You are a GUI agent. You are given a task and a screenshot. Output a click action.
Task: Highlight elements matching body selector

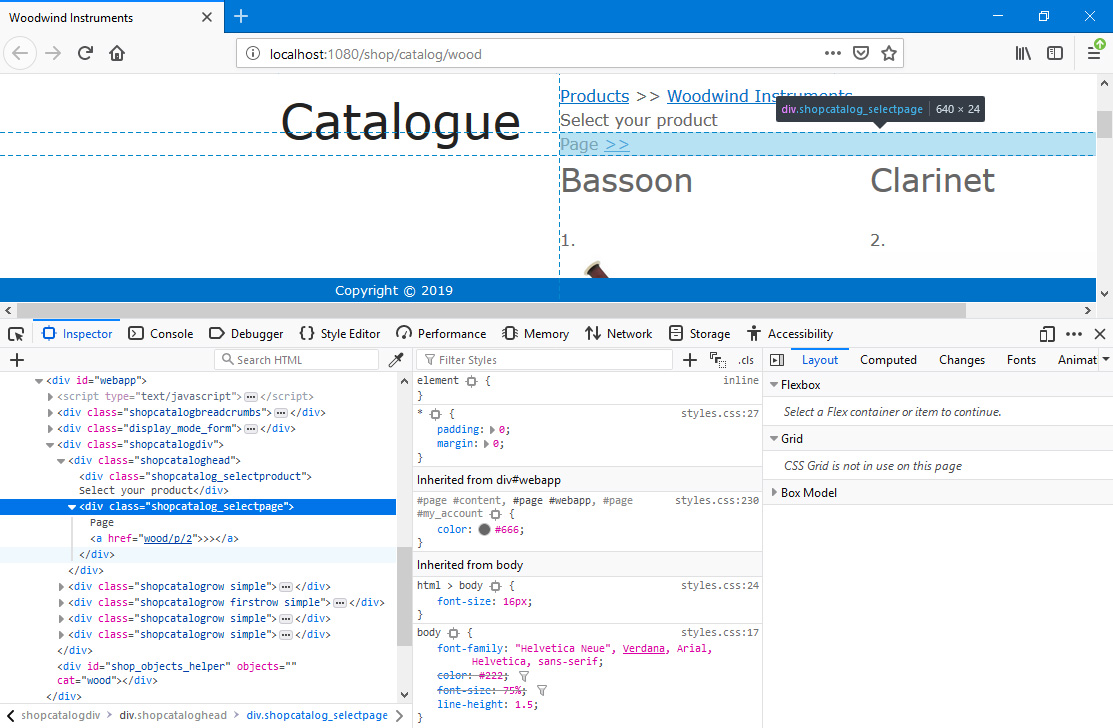(454, 633)
